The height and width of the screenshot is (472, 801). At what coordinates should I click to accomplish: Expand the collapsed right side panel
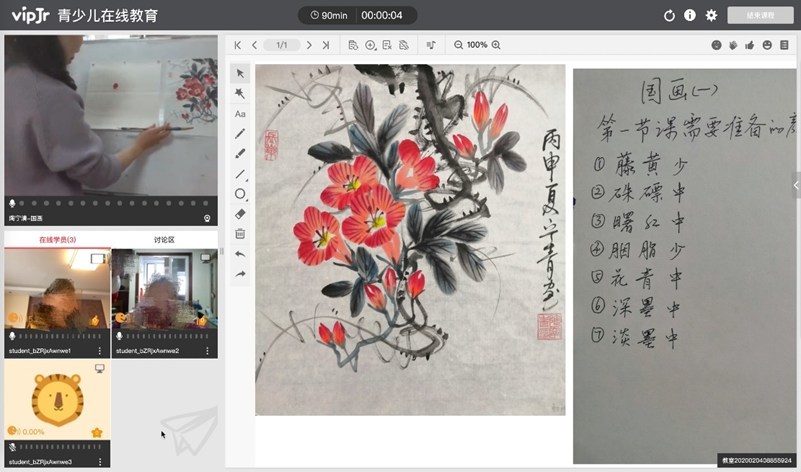(x=796, y=185)
